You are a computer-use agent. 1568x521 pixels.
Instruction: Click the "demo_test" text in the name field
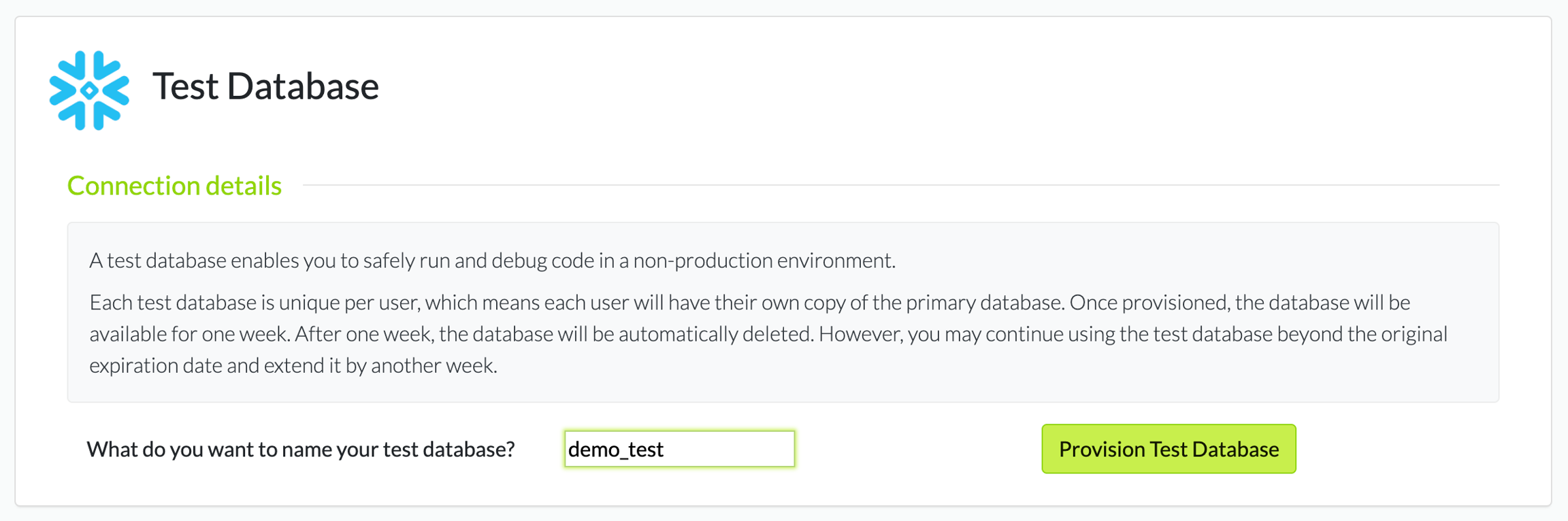click(x=616, y=450)
